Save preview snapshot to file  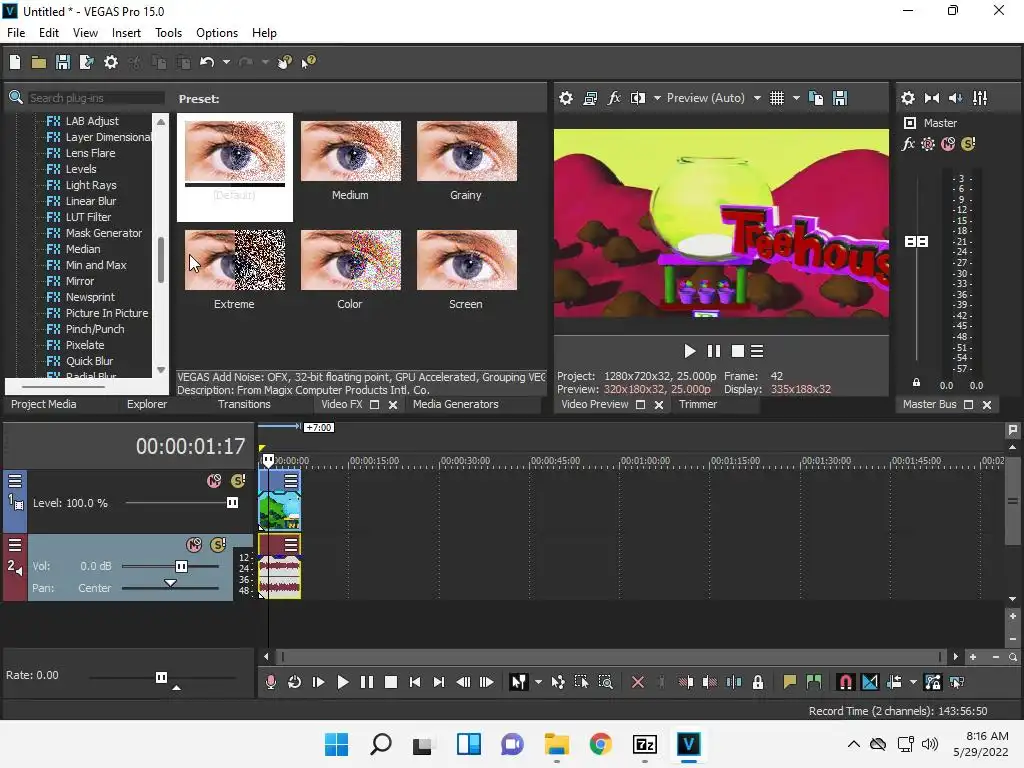pos(840,98)
